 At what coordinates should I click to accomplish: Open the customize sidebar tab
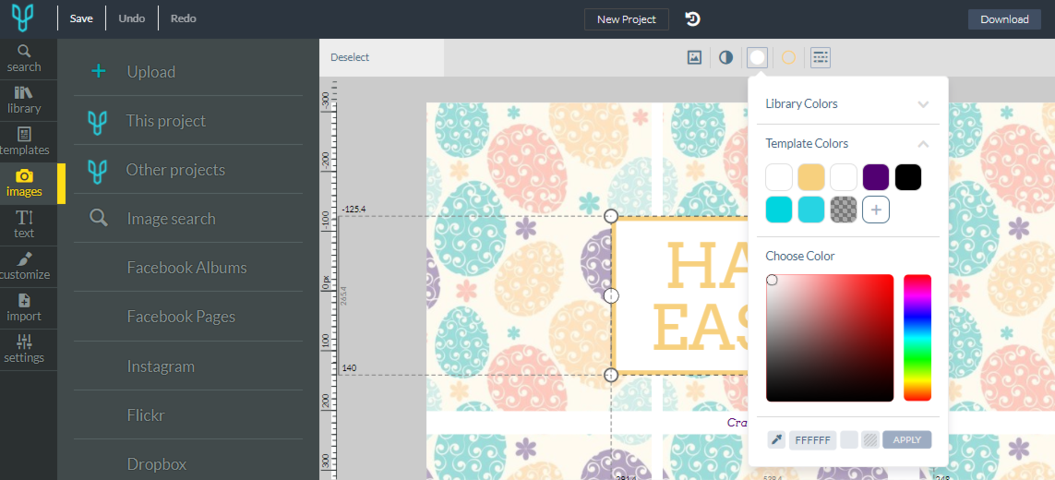point(24,266)
